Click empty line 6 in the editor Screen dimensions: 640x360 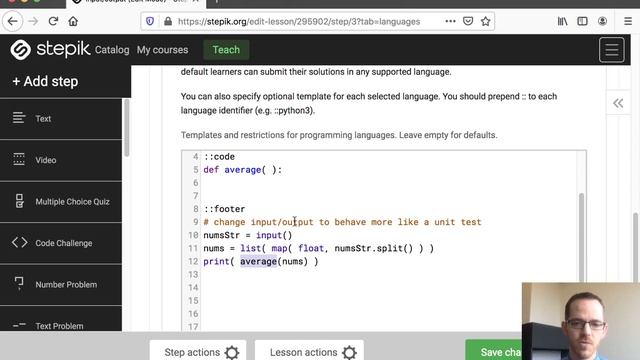[x=390, y=183]
